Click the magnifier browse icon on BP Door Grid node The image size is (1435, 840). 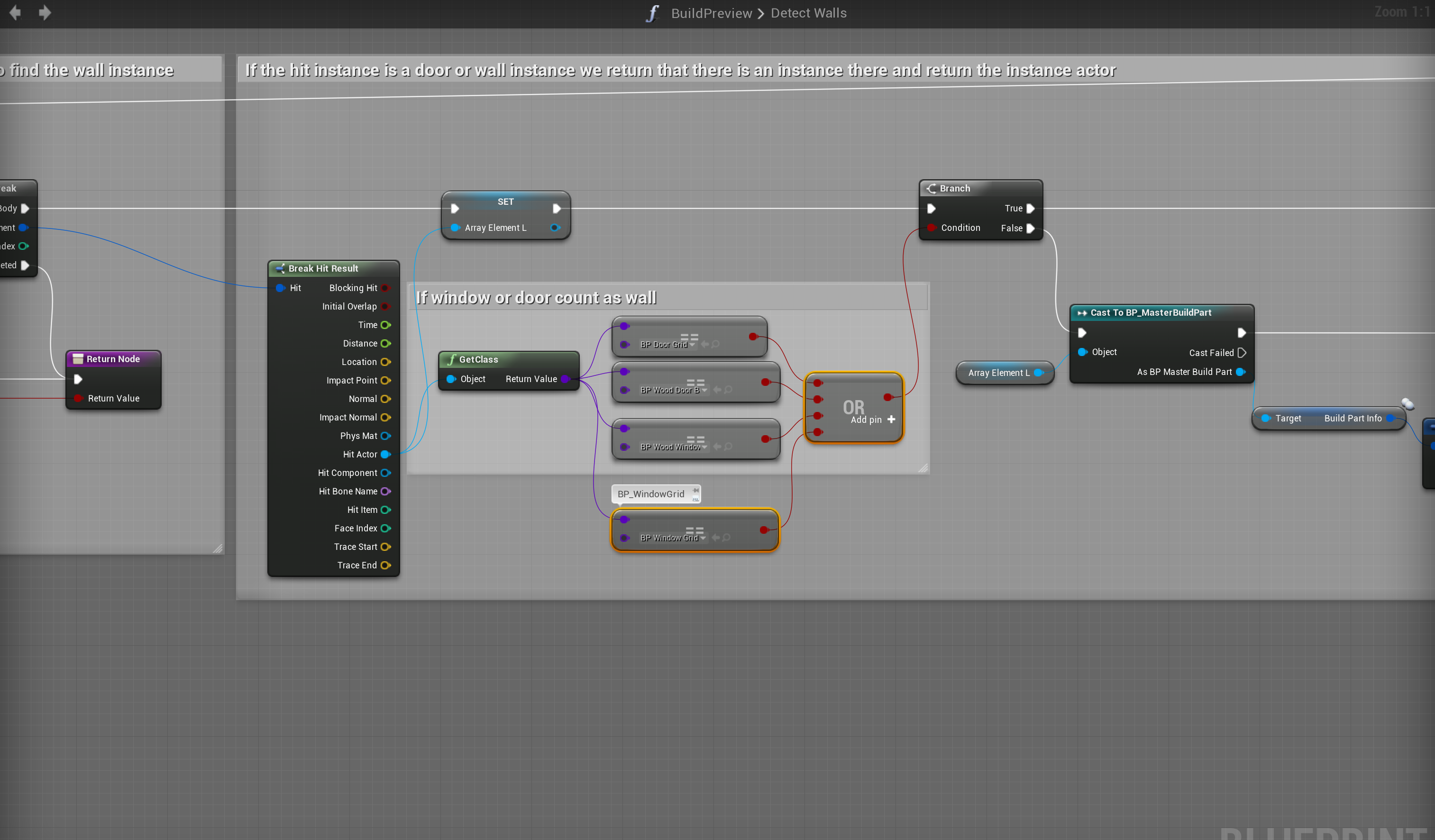(x=716, y=345)
